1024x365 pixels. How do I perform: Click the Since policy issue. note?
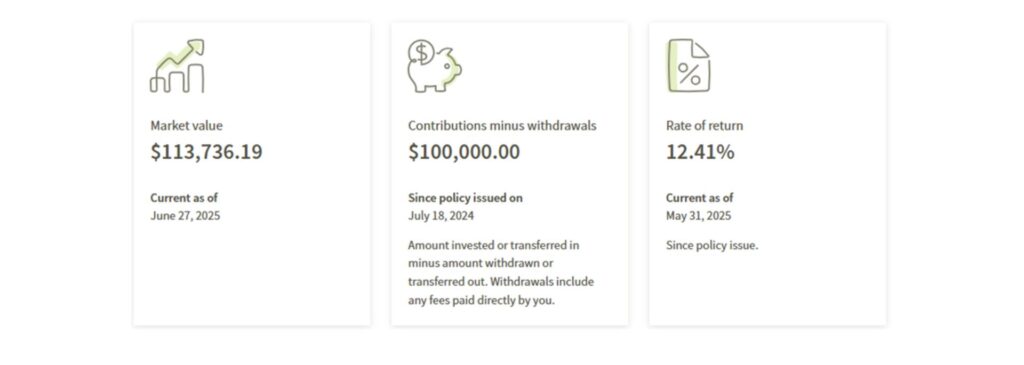[x=712, y=246]
